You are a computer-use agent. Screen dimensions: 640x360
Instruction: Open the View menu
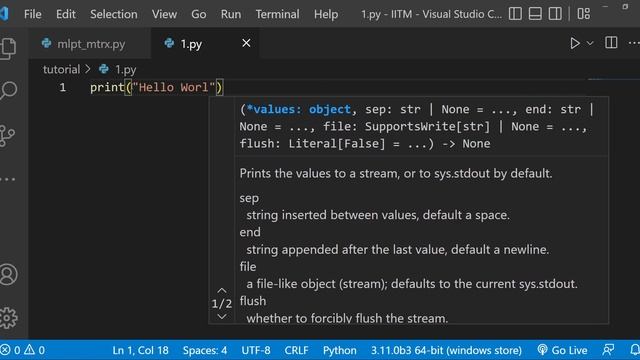pos(164,14)
